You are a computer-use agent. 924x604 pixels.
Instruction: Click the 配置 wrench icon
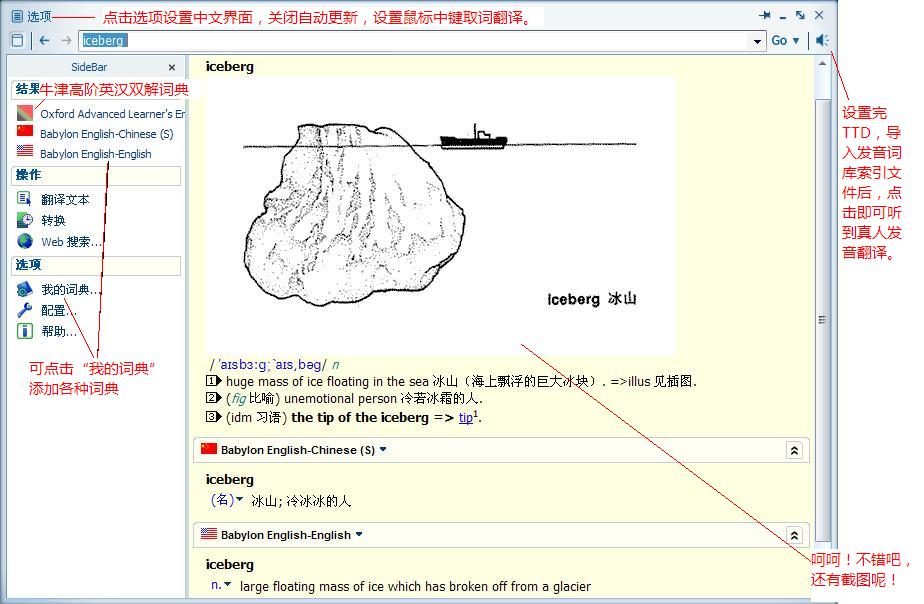coord(25,309)
